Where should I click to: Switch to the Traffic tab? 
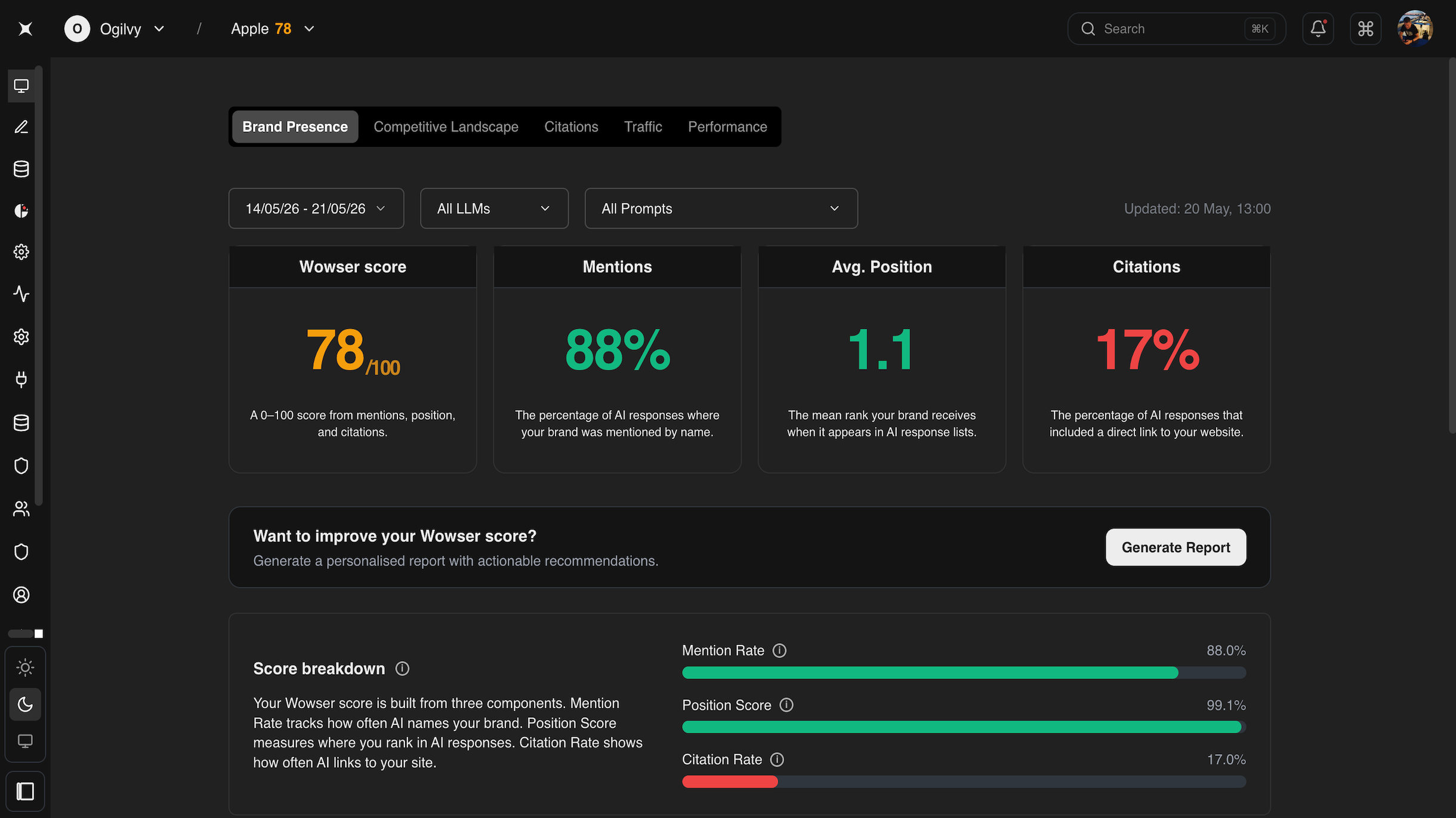643,127
